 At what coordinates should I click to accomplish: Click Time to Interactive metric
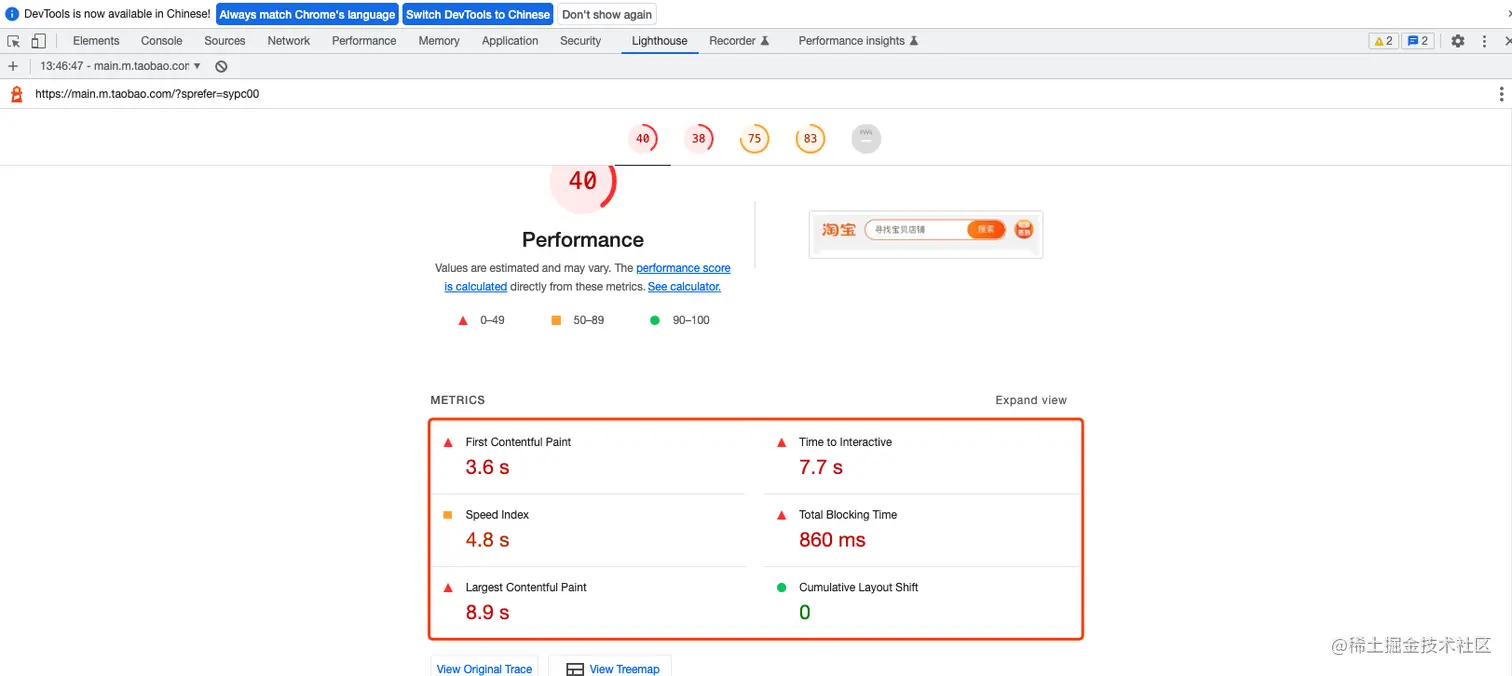pos(922,456)
